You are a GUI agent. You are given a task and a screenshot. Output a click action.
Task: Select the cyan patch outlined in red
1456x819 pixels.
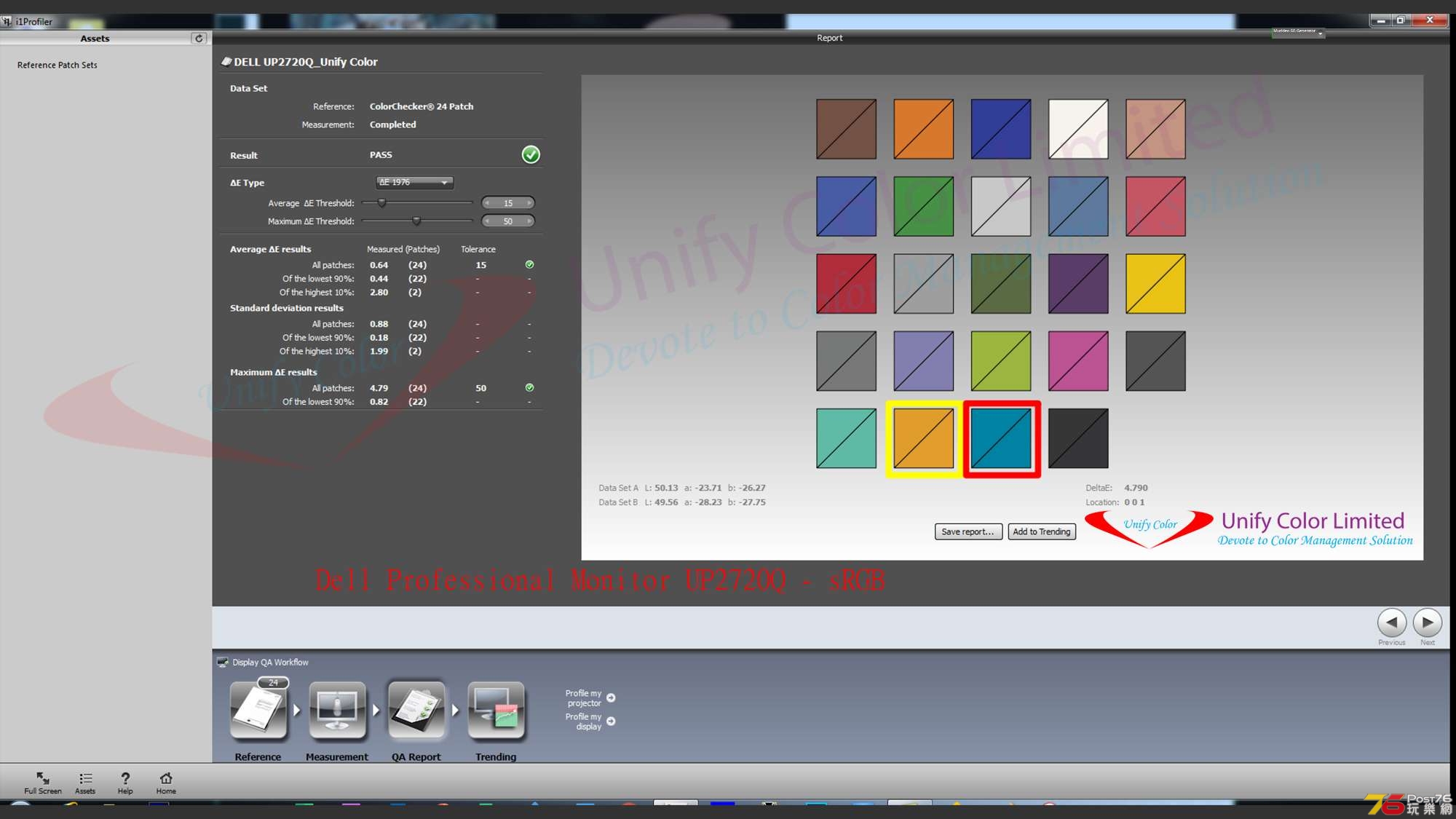(x=1001, y=438)
